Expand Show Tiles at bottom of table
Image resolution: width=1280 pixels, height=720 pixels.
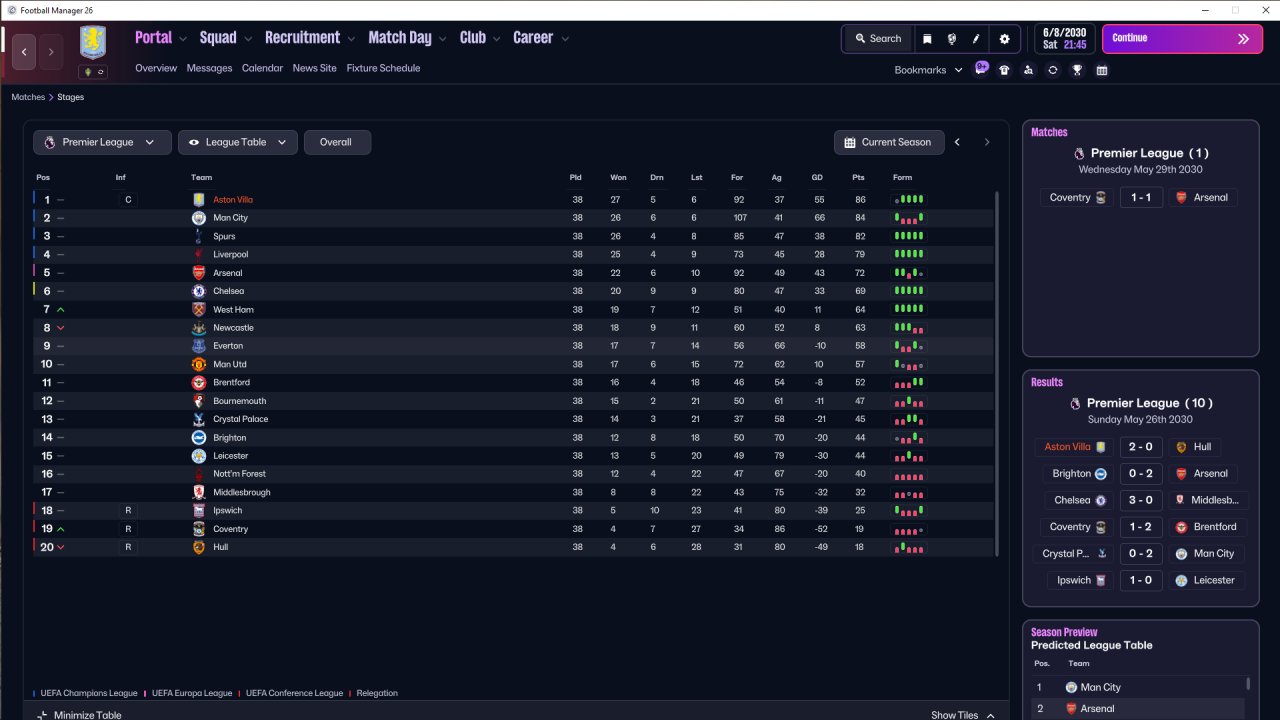(x=963, y=715)
